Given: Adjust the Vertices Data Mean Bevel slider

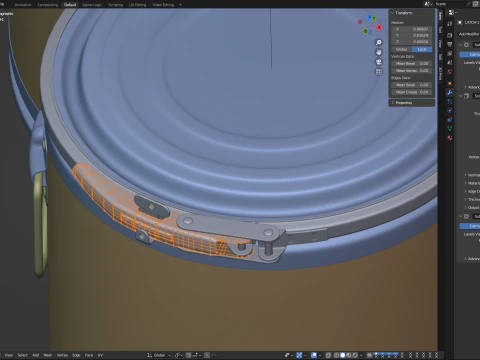Looking at the screenshot, I should 412,63.
